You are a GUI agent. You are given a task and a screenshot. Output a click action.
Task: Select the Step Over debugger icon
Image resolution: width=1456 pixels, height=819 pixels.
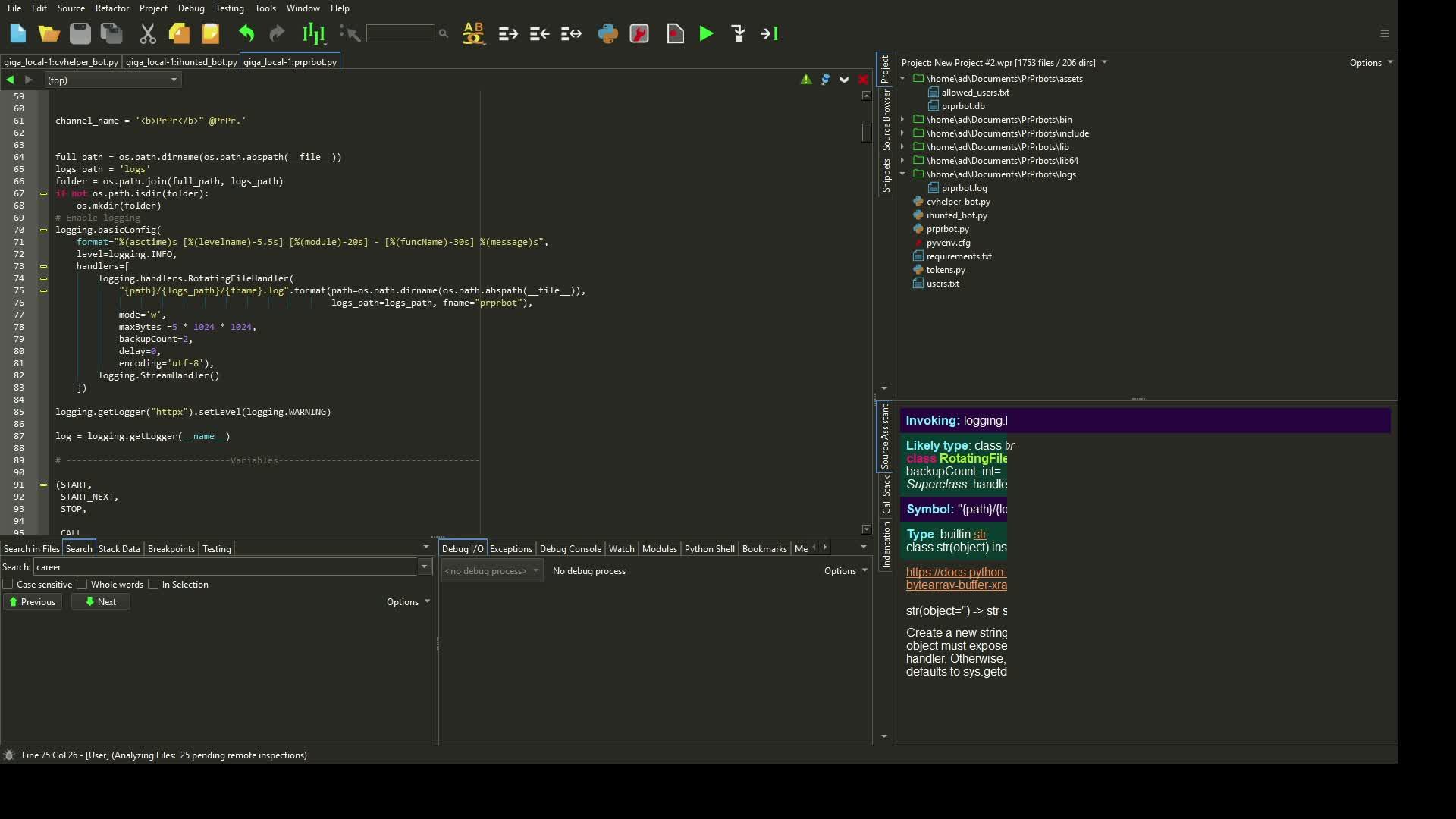769,33
